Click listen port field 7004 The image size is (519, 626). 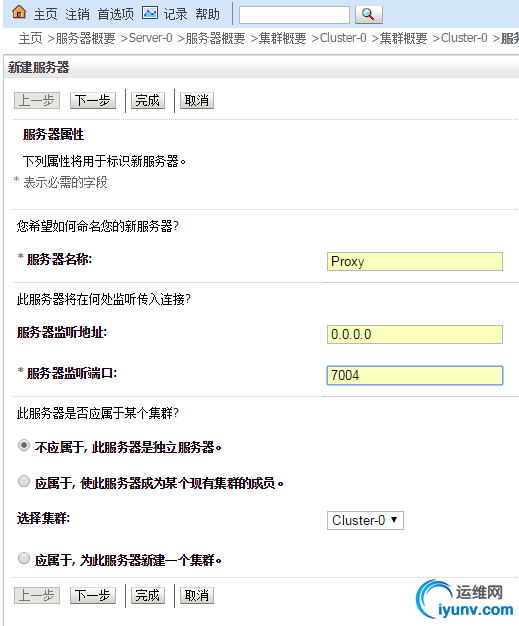pos(415,375)
